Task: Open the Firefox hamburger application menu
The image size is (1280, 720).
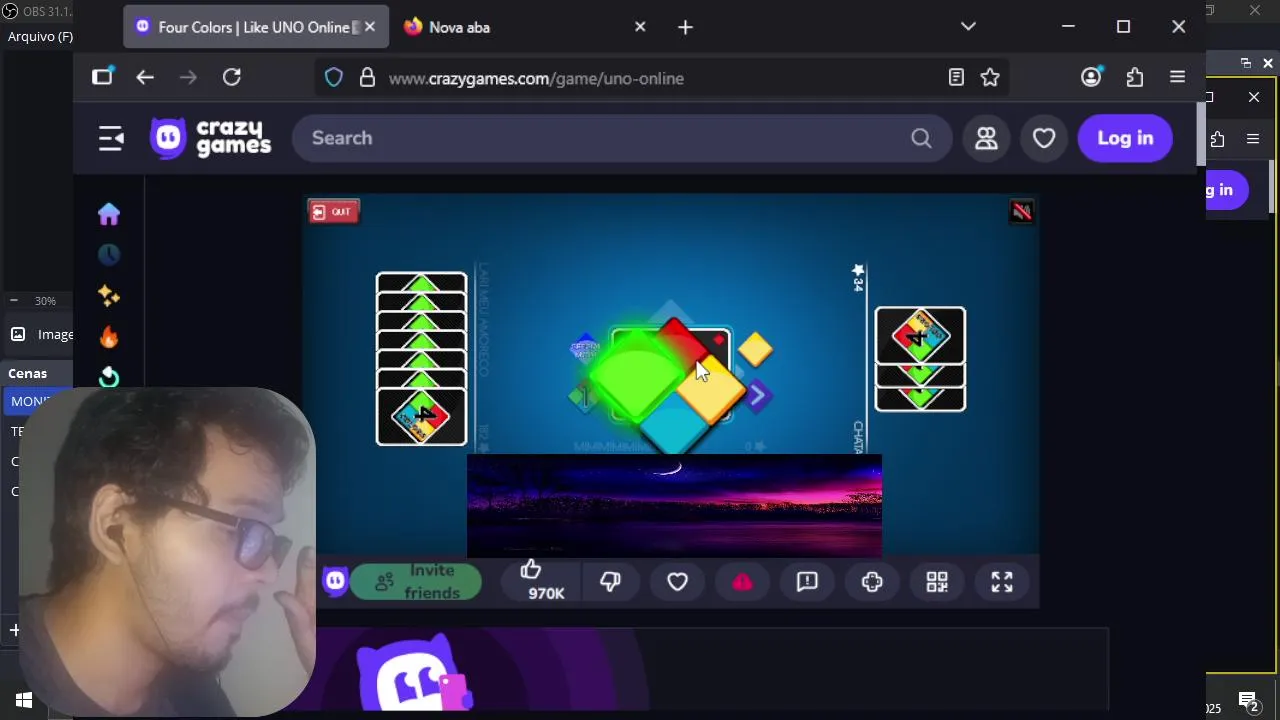Action: click(1177, 77)
